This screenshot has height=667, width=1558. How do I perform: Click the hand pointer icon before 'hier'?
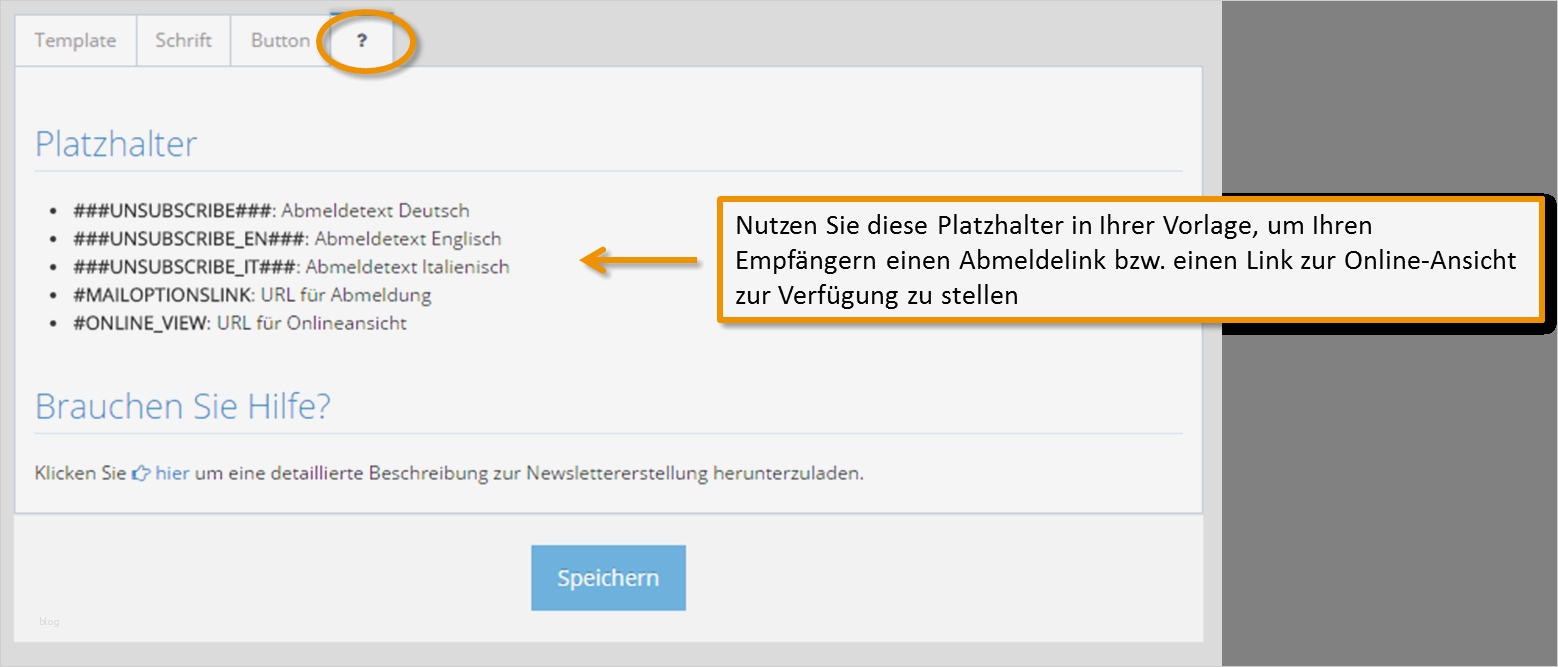(142, 473)
